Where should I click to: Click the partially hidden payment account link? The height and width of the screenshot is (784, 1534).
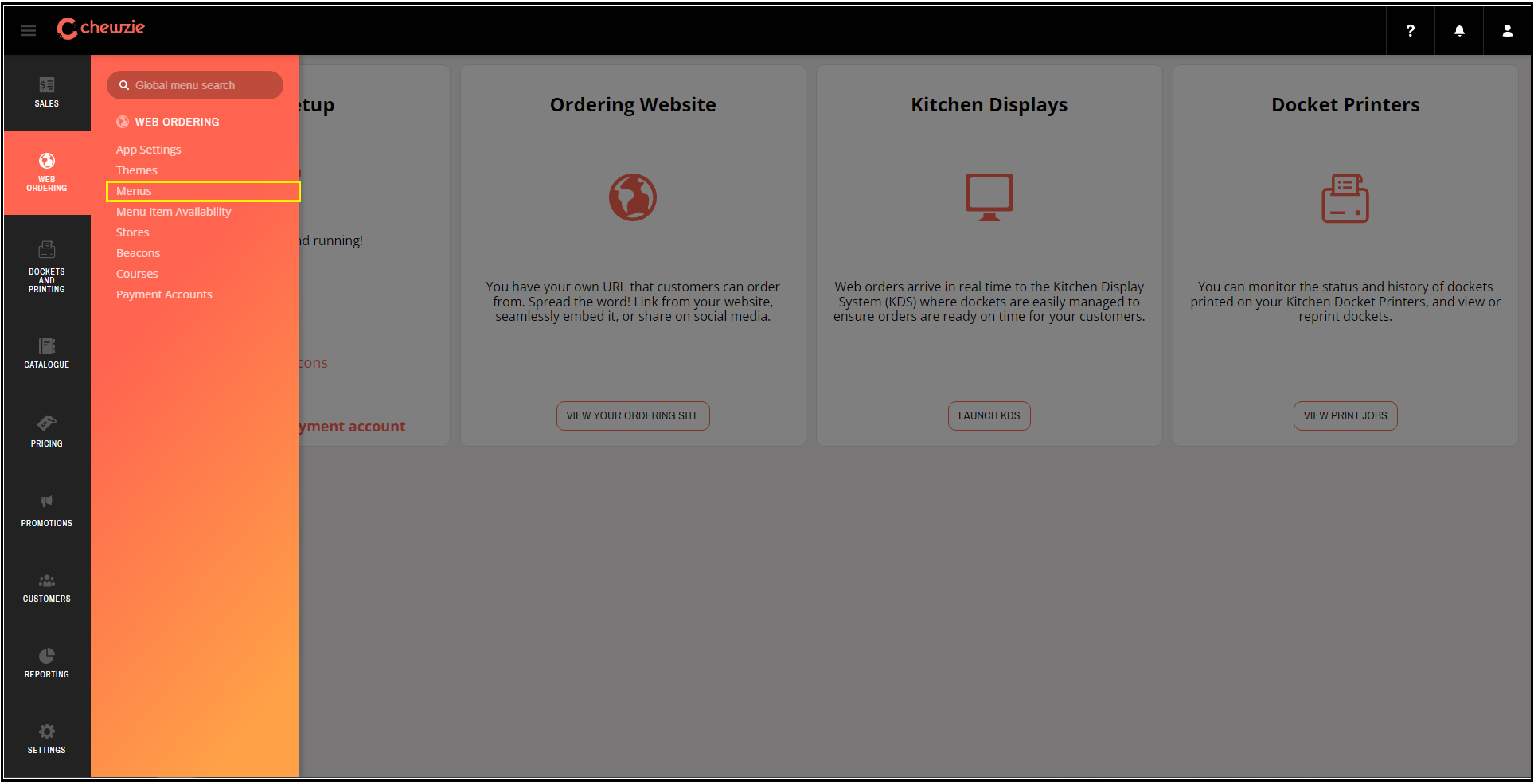click(353, 427)
